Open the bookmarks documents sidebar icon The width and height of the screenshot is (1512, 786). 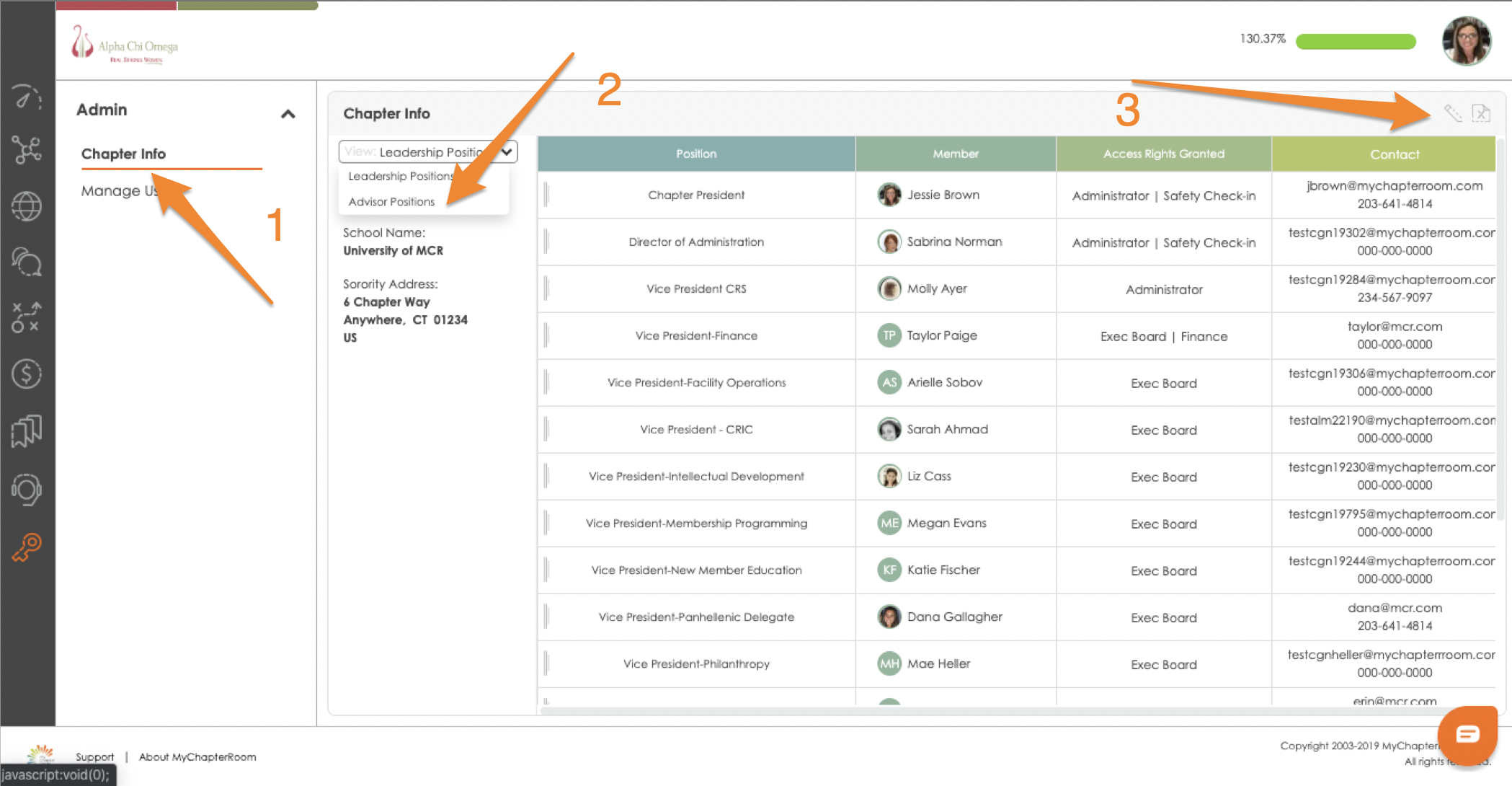[x=27, y=431]
